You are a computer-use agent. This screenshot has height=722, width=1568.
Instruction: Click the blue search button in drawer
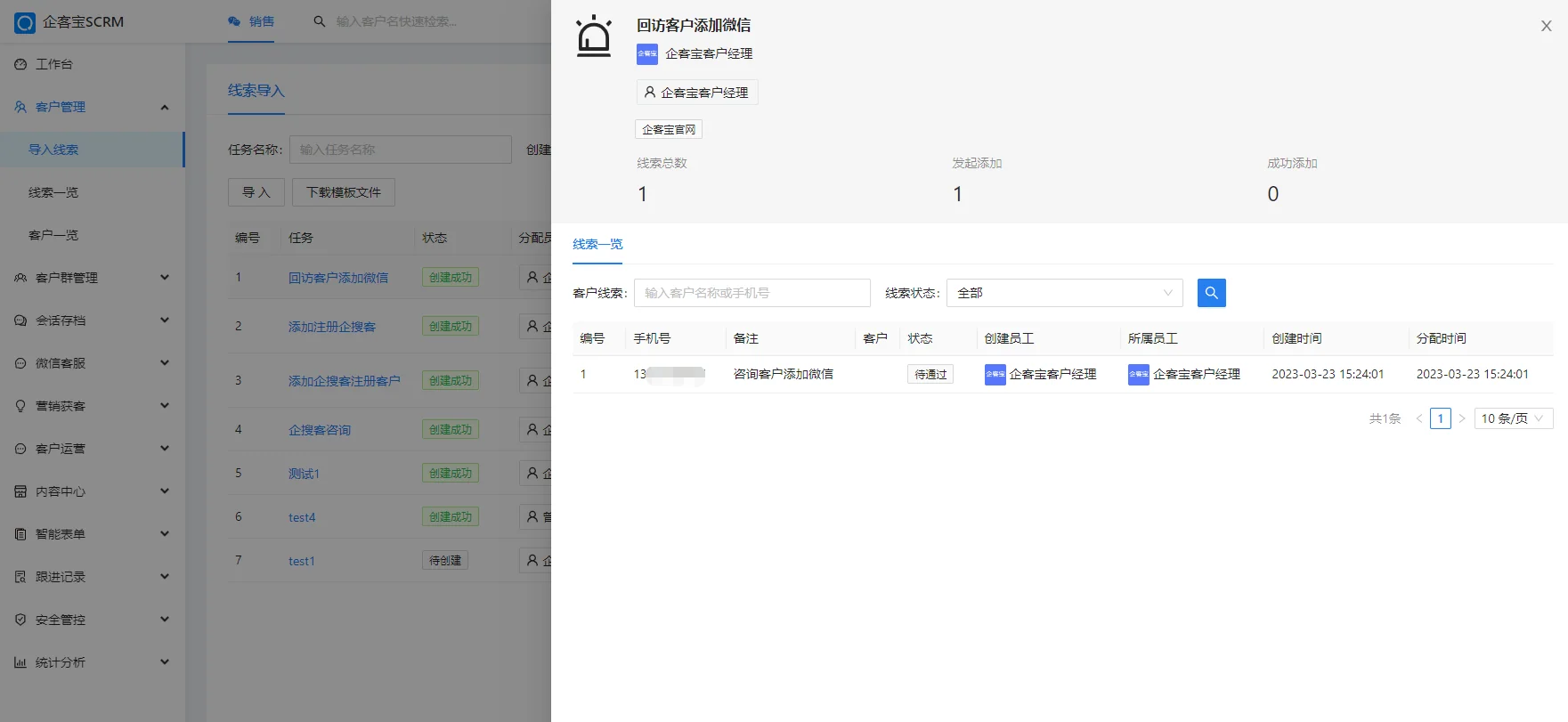tap(1211, 293)
